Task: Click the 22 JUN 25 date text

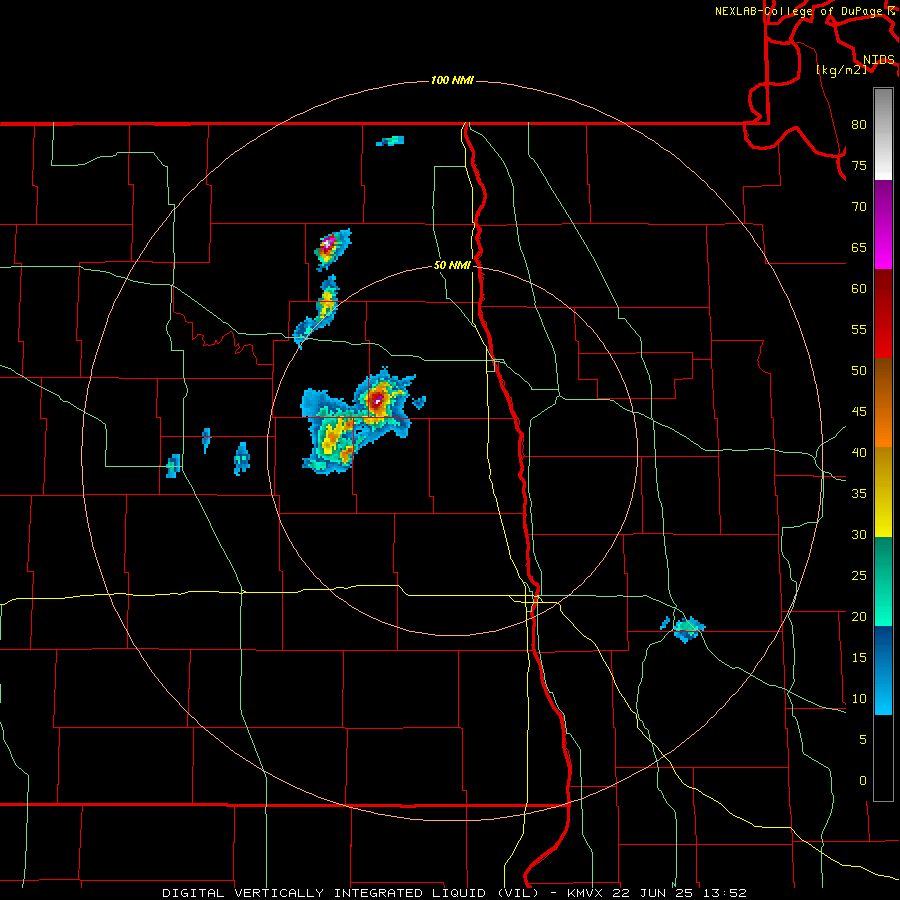Action: pos(653,893)
